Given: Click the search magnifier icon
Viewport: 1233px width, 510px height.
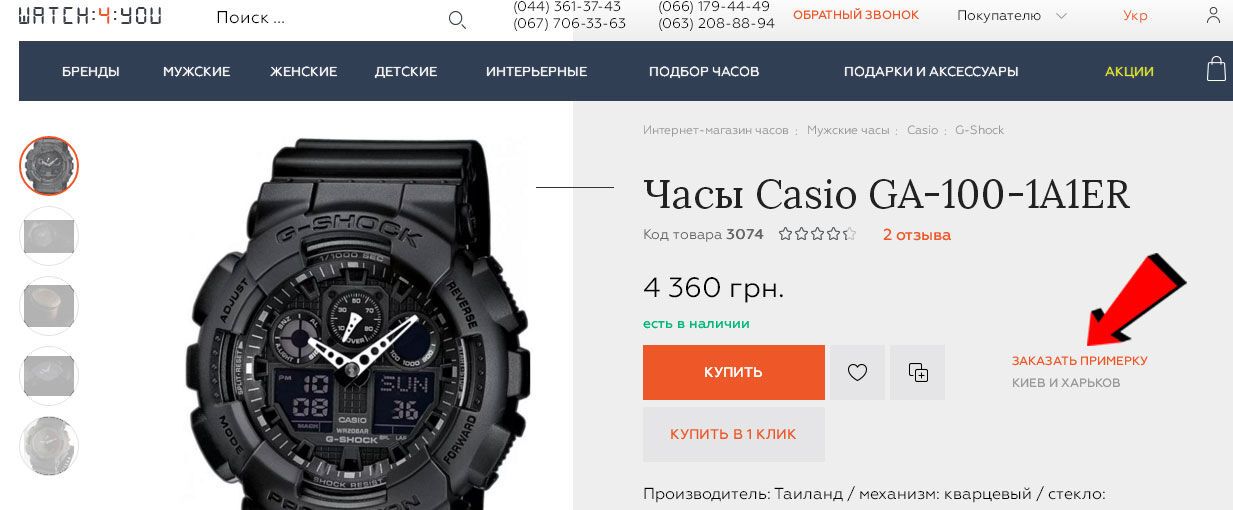Looking at the screenshot, I should pyautogui.click(x=457, y=19).
